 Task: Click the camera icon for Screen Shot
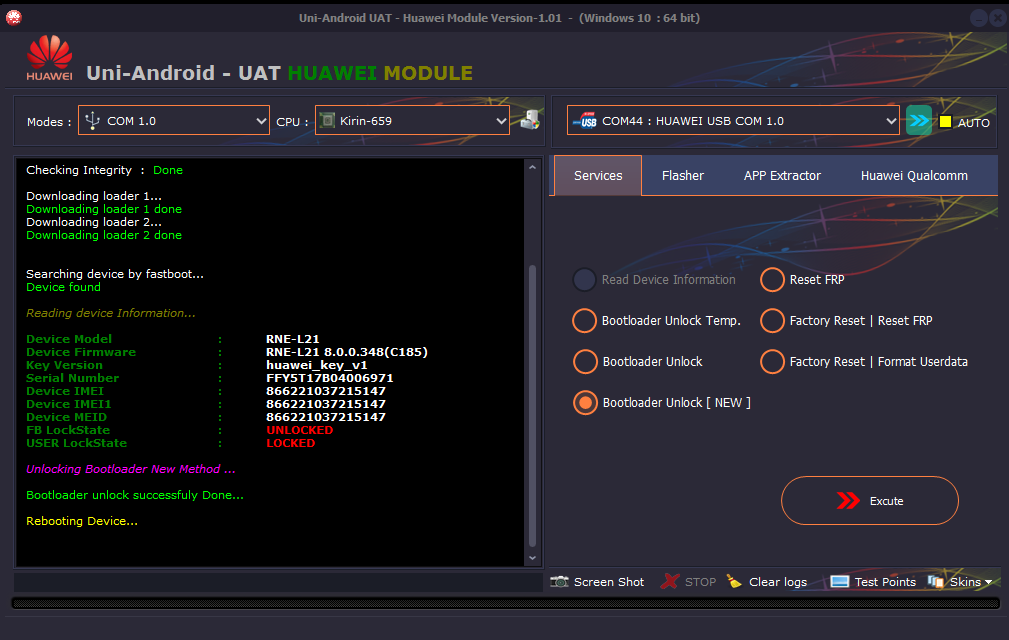coord(559,581)
